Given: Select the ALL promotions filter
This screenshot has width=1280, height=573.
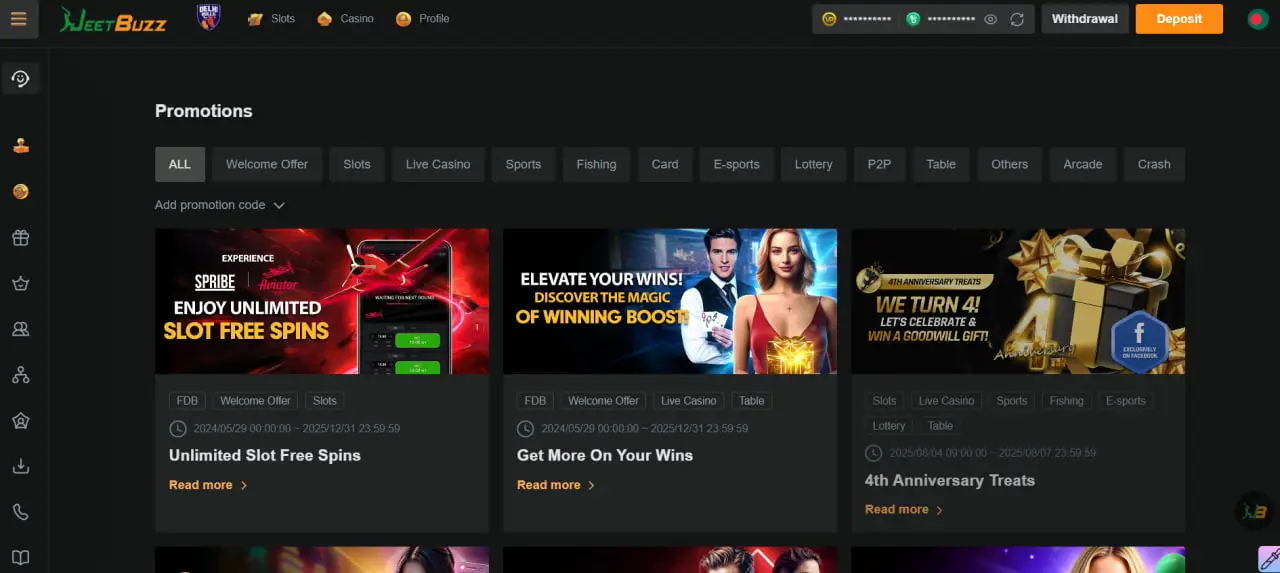Looking at the screenshot, I should pos(180,164).
